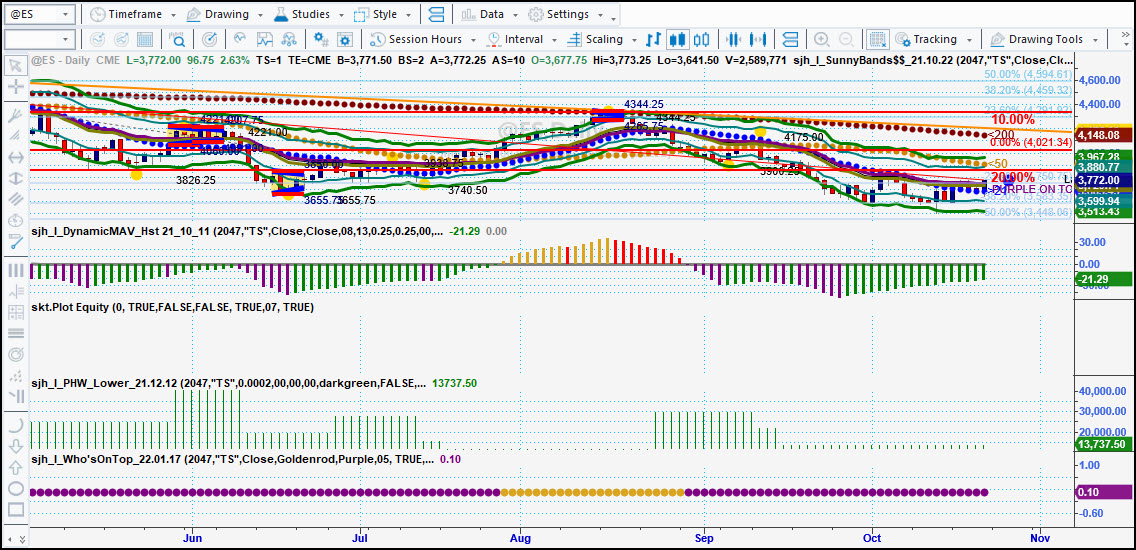Viewport: 1136px width, 550px height.
Task: Click the bar search magnifier icon
Action: pyautogui.click(x=178, y=39)
